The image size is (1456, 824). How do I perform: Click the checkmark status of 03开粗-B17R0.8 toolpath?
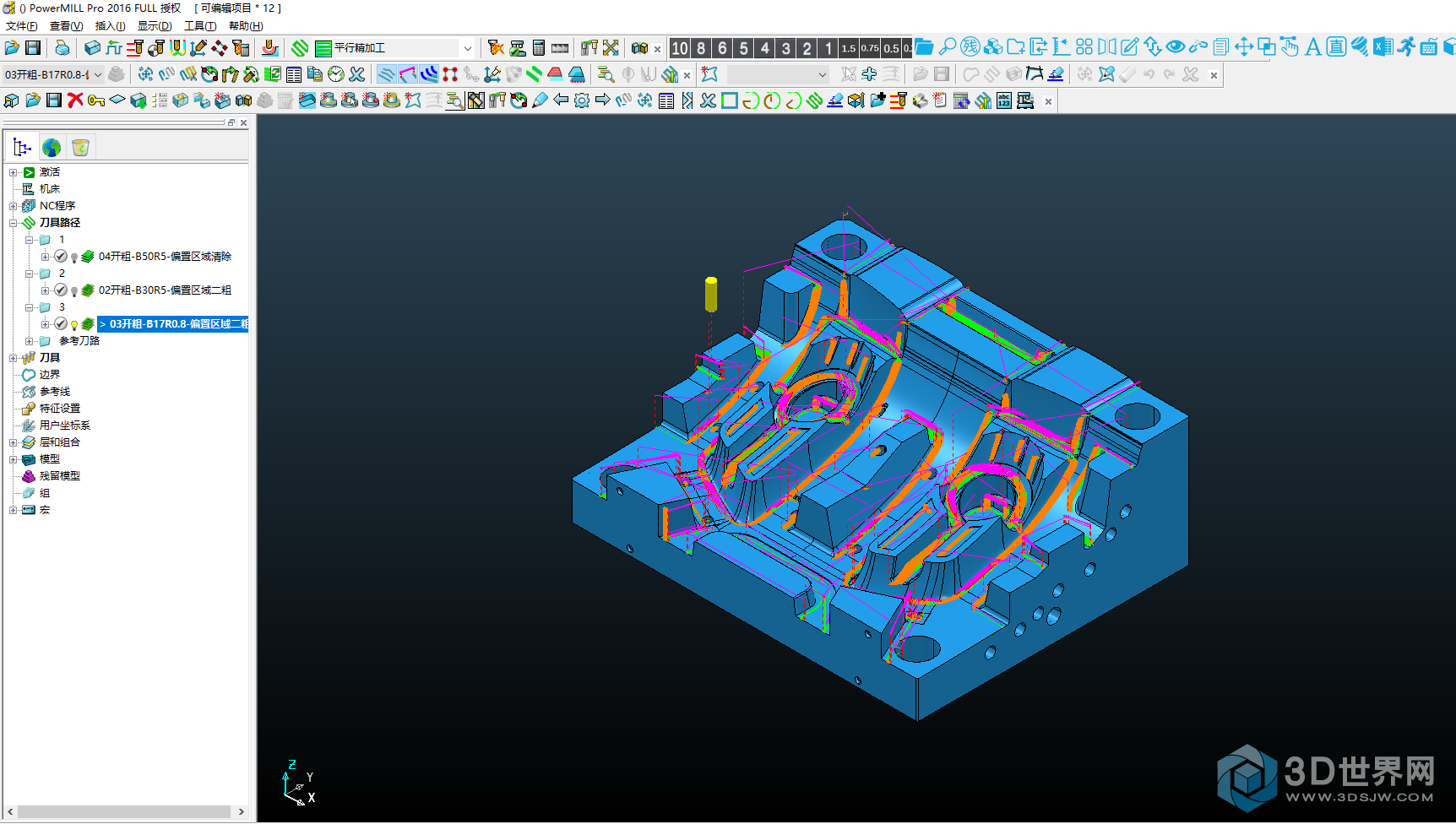click(61, 323)
